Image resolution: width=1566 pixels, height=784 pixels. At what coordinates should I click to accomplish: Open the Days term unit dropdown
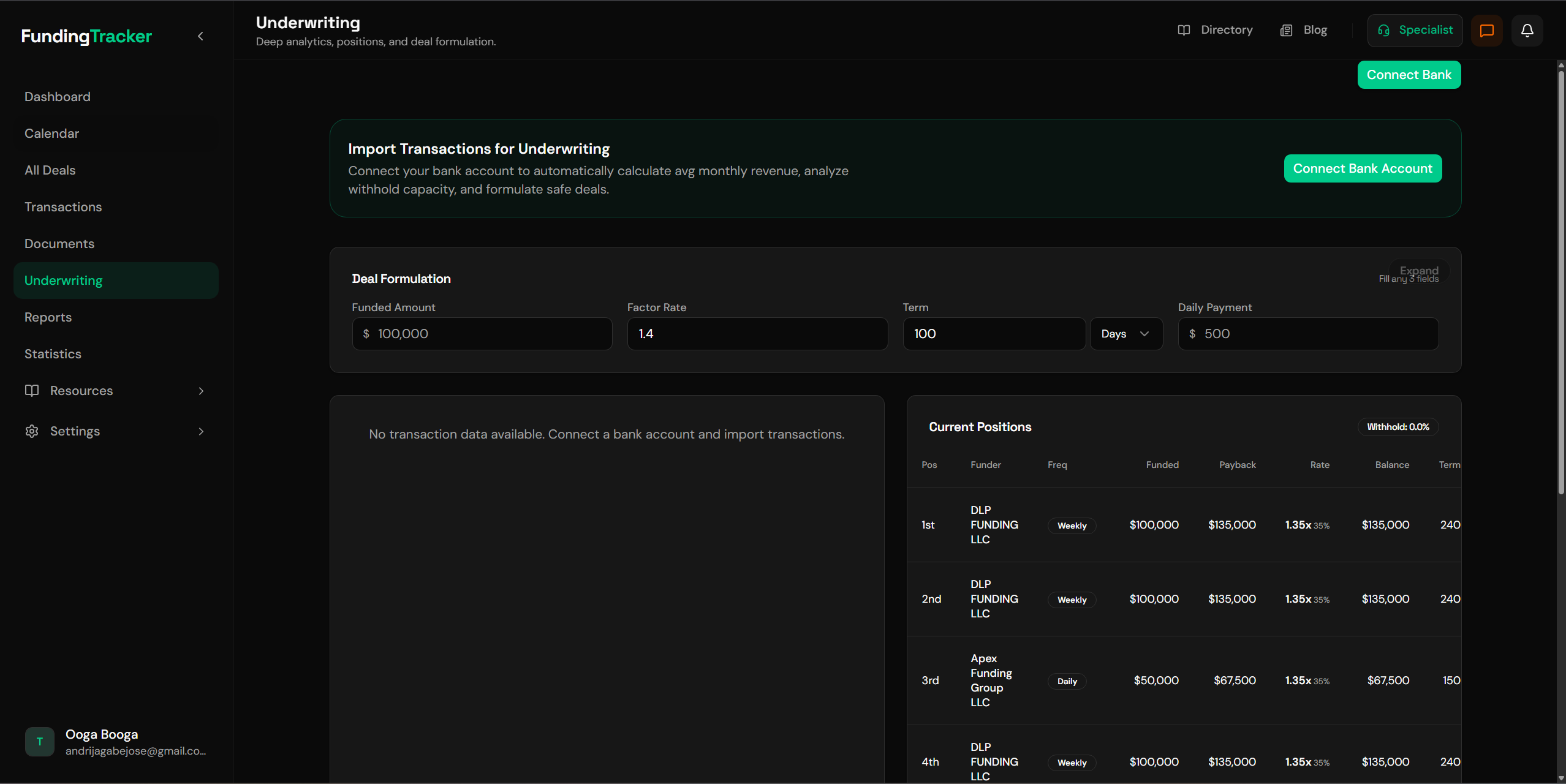click(x=1125, y=334)
